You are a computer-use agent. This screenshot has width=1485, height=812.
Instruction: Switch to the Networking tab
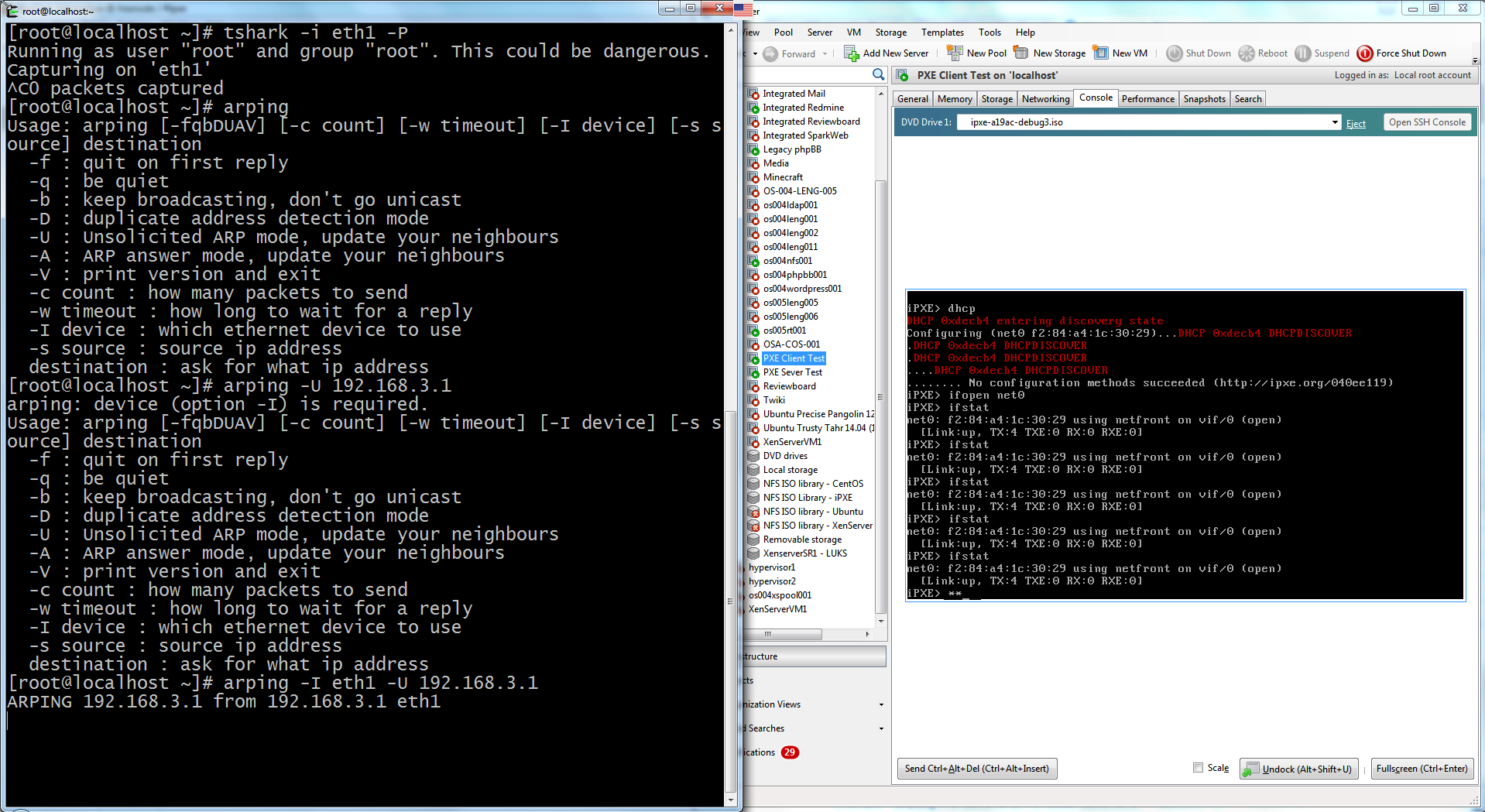click(x=1045, y=99)
